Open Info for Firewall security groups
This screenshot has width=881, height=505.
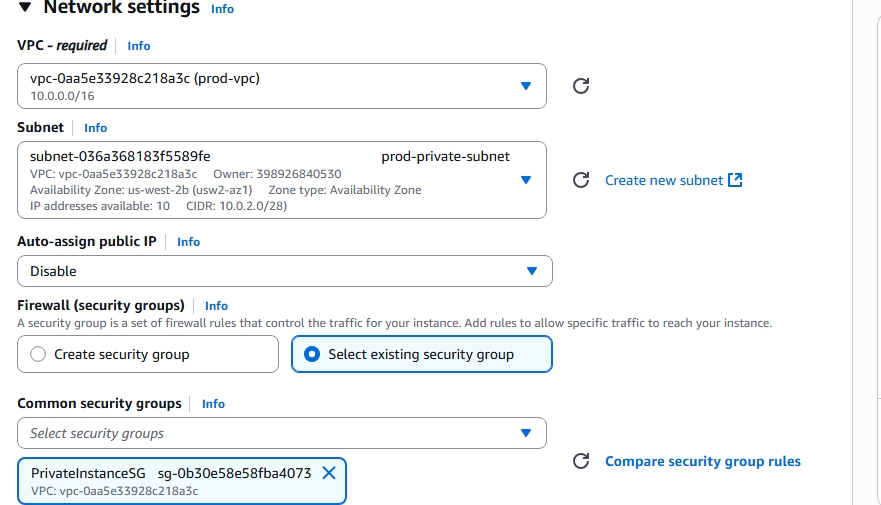tap(217, 306)
